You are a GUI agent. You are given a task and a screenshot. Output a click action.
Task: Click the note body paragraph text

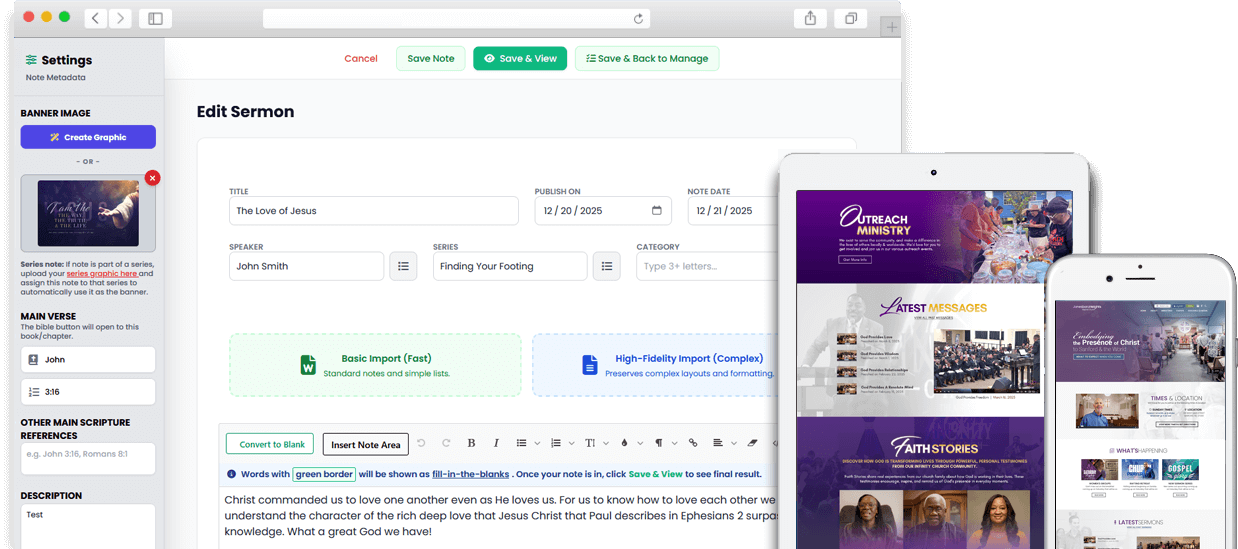500,515
